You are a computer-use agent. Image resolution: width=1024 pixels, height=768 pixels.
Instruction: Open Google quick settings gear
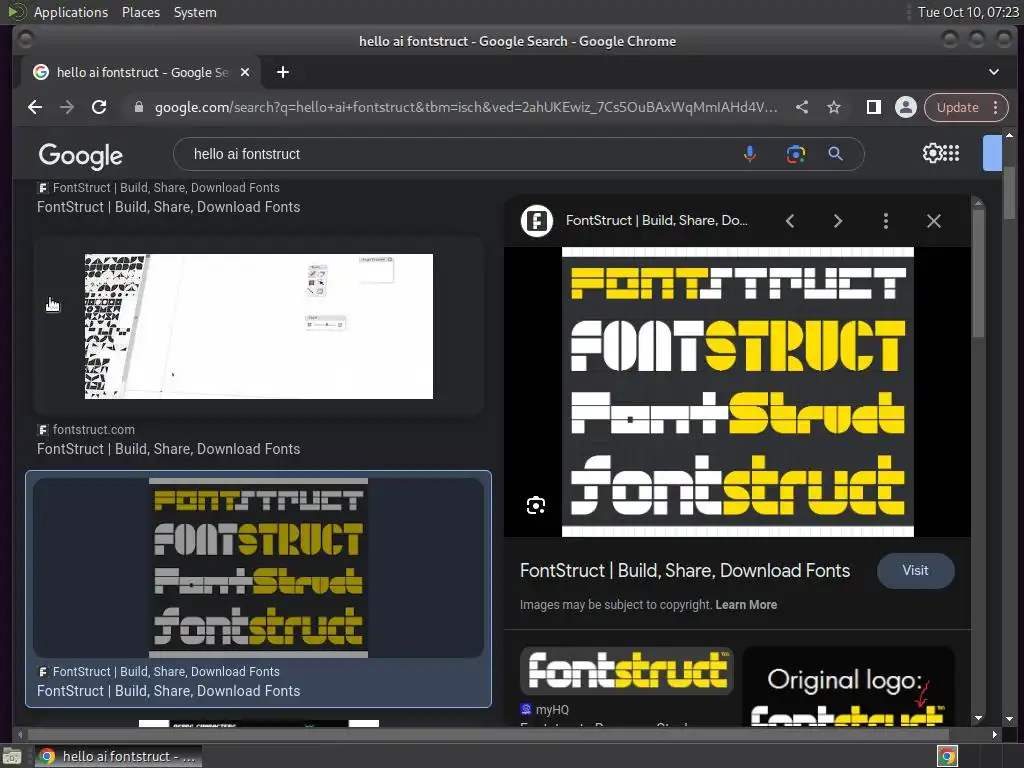[x=933, y=153]
